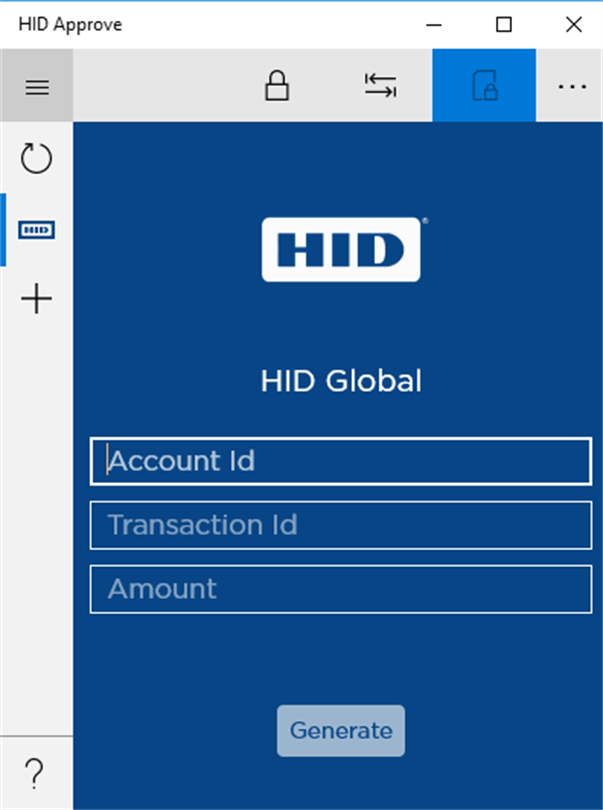This screenshot has height=810, width=603.
Task: Minimize the HID Approve window
Action: (x=434, y=24)
